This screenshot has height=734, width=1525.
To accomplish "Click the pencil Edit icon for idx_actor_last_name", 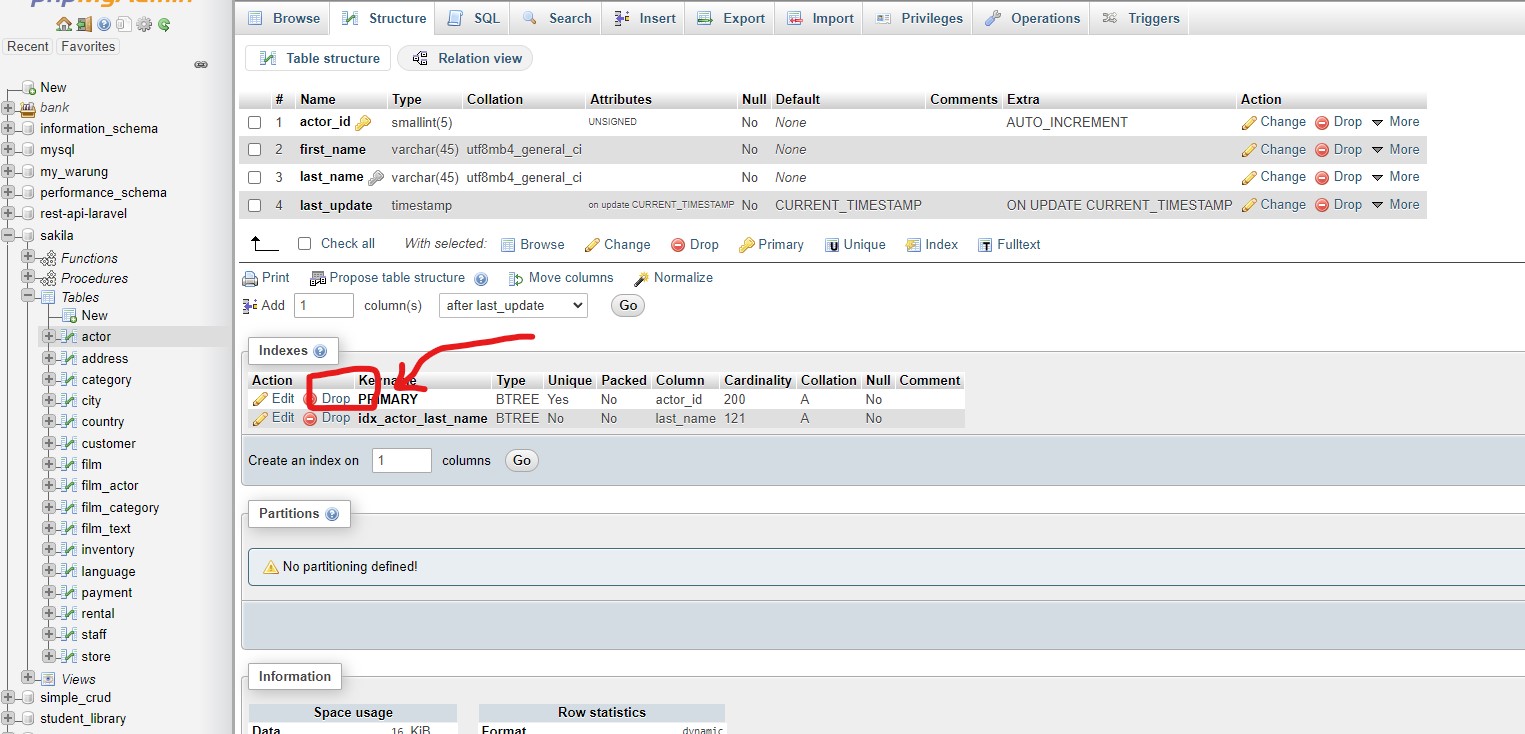I will coord(260,419).
